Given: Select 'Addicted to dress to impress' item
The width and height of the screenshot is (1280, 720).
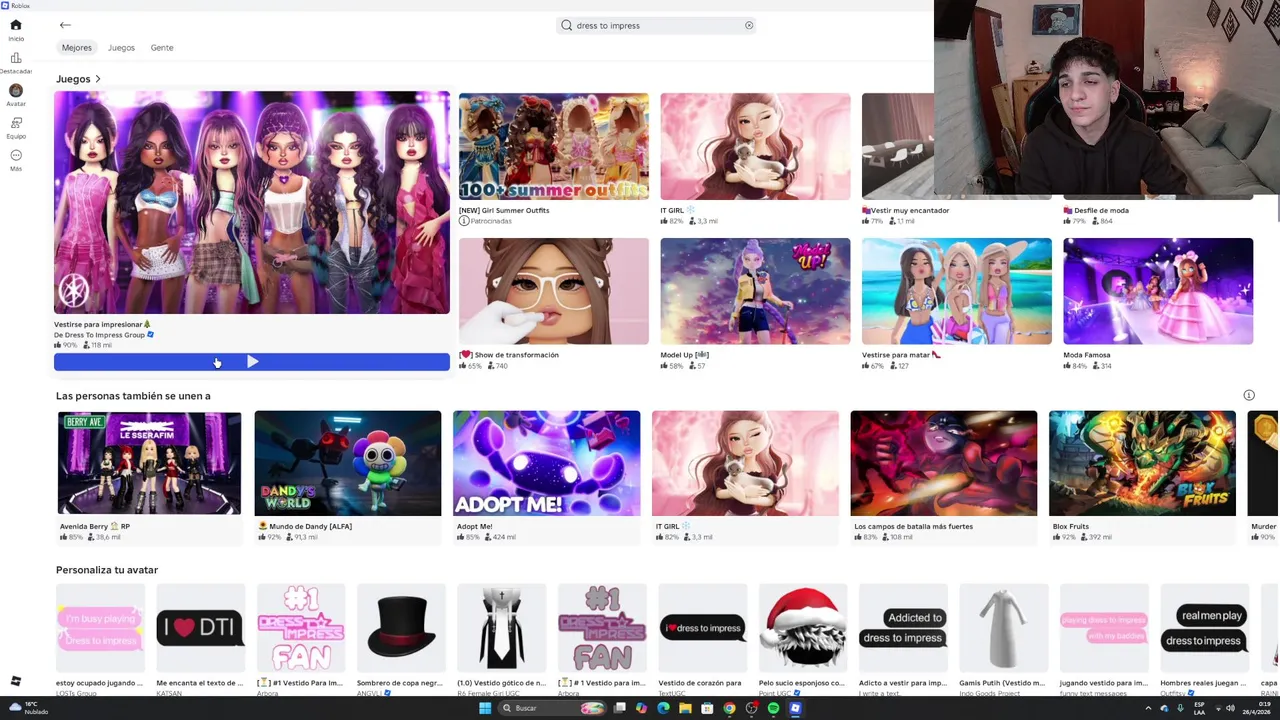Looking at the screenshot, I should pyautogui.click(x=903, y=628).
